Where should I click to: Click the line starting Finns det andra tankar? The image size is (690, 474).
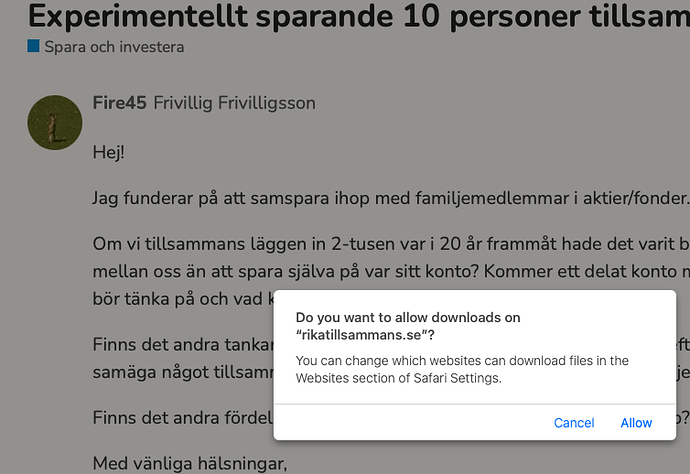pos(180,345)
